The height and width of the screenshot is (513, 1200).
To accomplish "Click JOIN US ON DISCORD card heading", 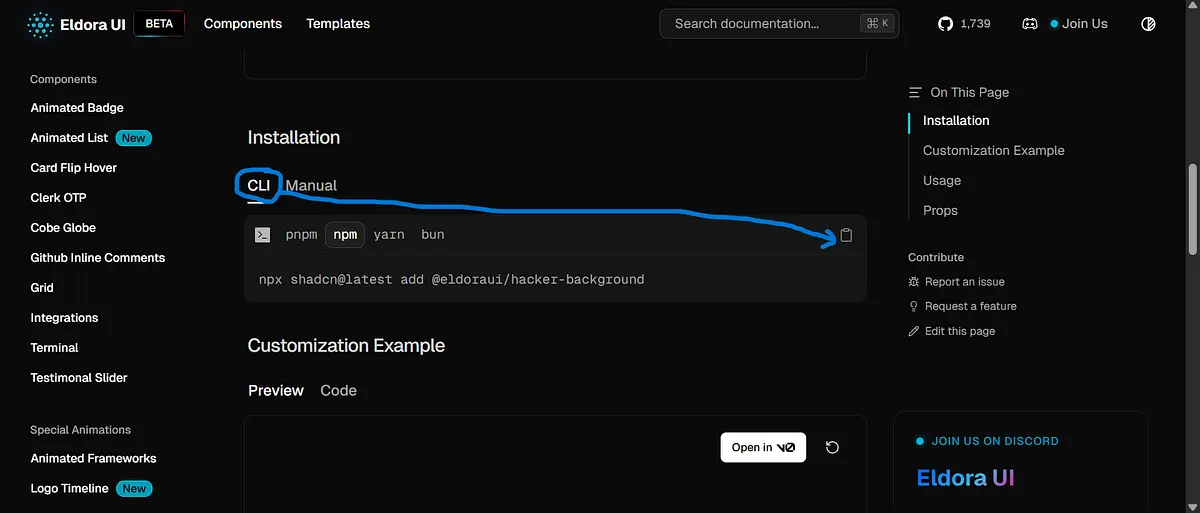I will click(995, 441).
